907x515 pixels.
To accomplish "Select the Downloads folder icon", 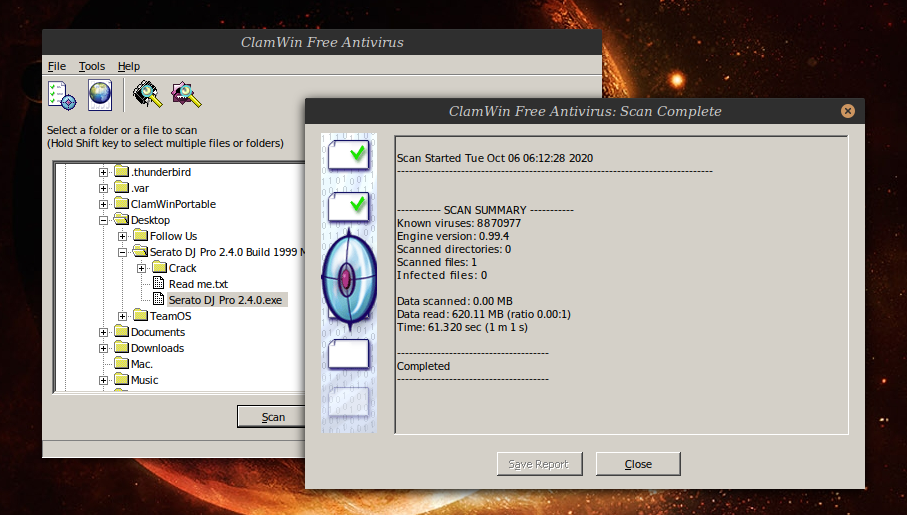I will 121,347.
